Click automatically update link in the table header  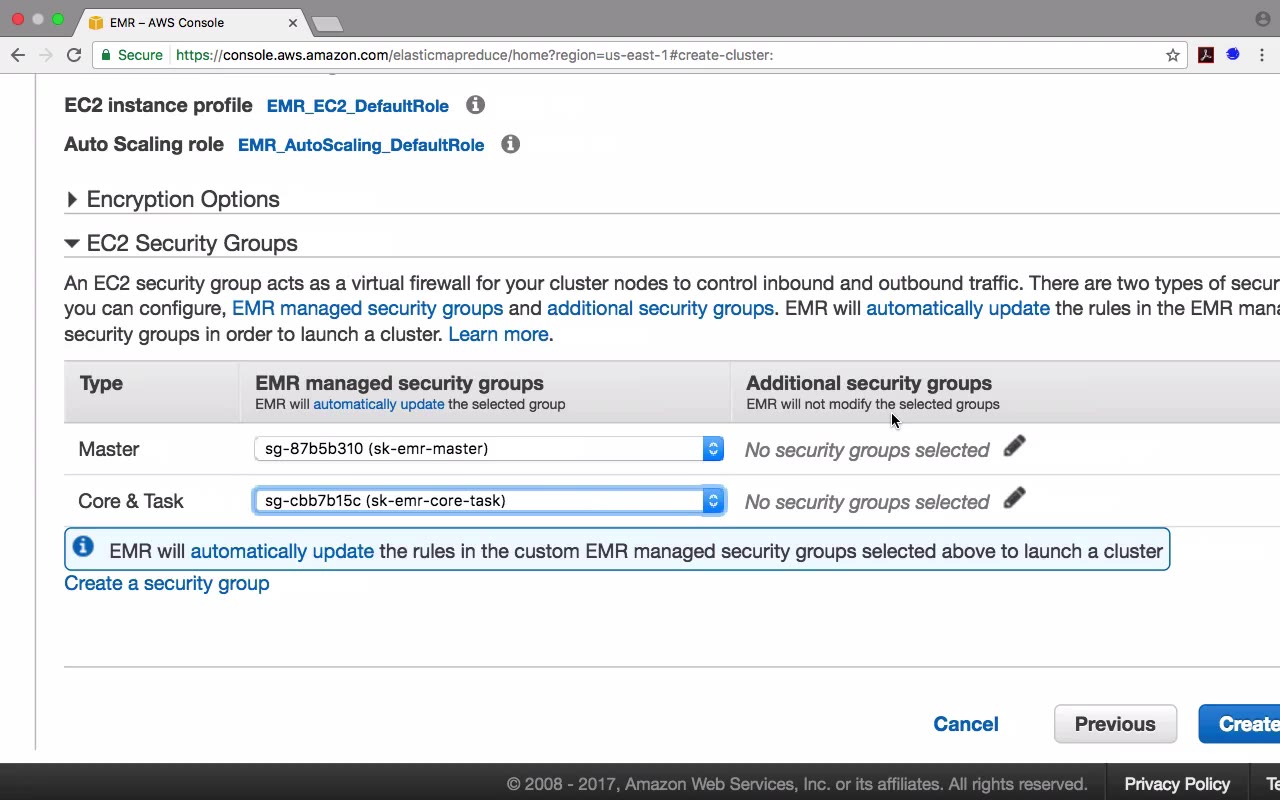click(x=379, y=404)
